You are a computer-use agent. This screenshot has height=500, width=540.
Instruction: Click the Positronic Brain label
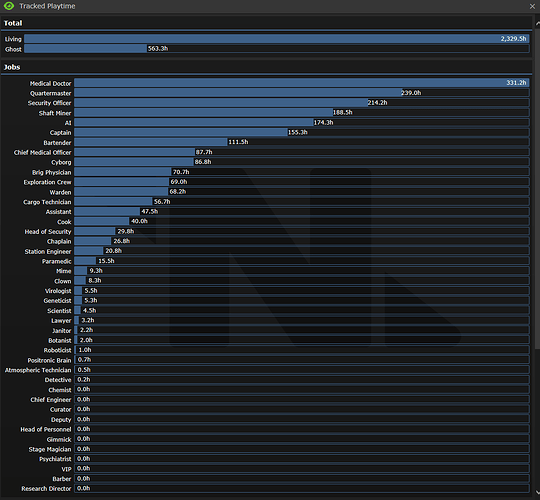tap(49, 360)
